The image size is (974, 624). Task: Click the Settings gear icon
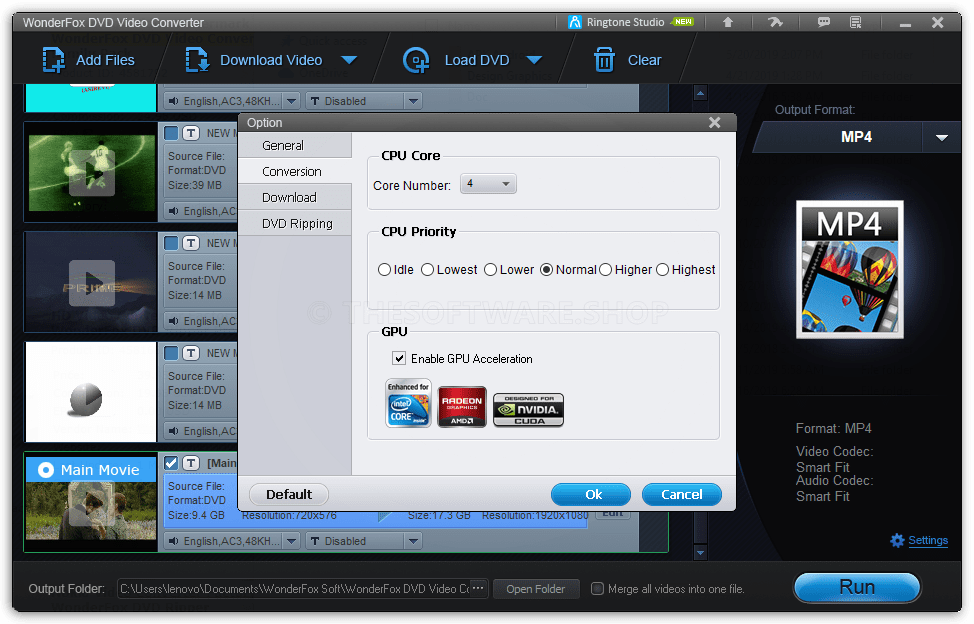point(897,540)
